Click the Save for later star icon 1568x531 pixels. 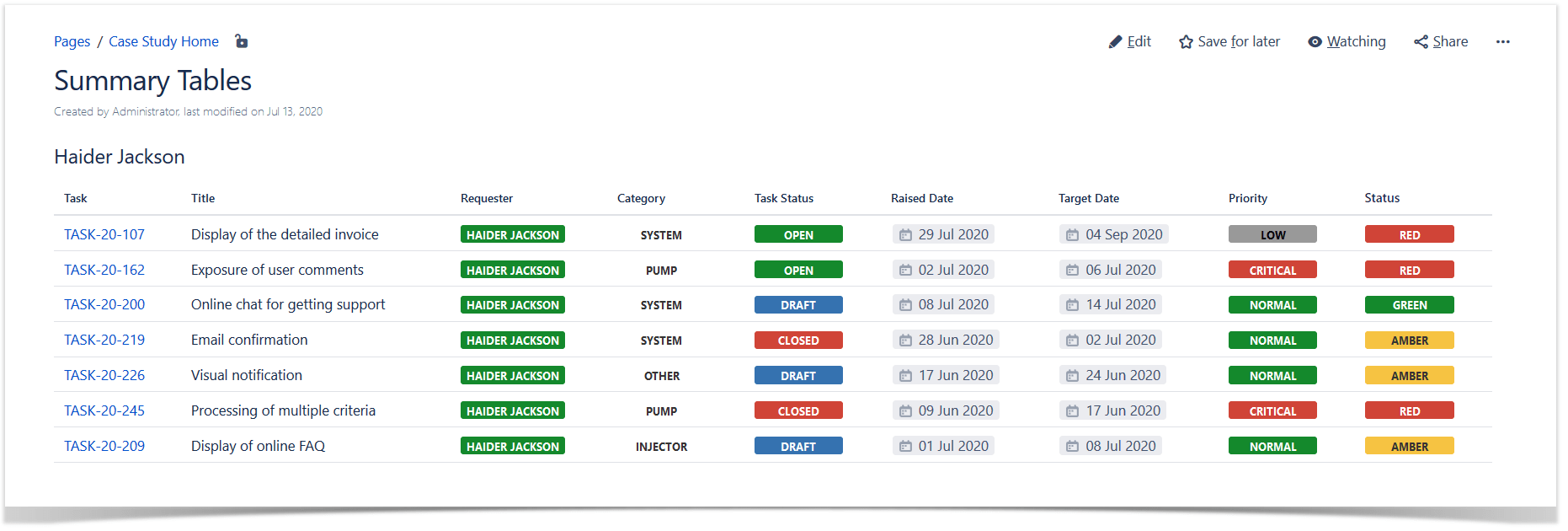tap(1186, 42)
